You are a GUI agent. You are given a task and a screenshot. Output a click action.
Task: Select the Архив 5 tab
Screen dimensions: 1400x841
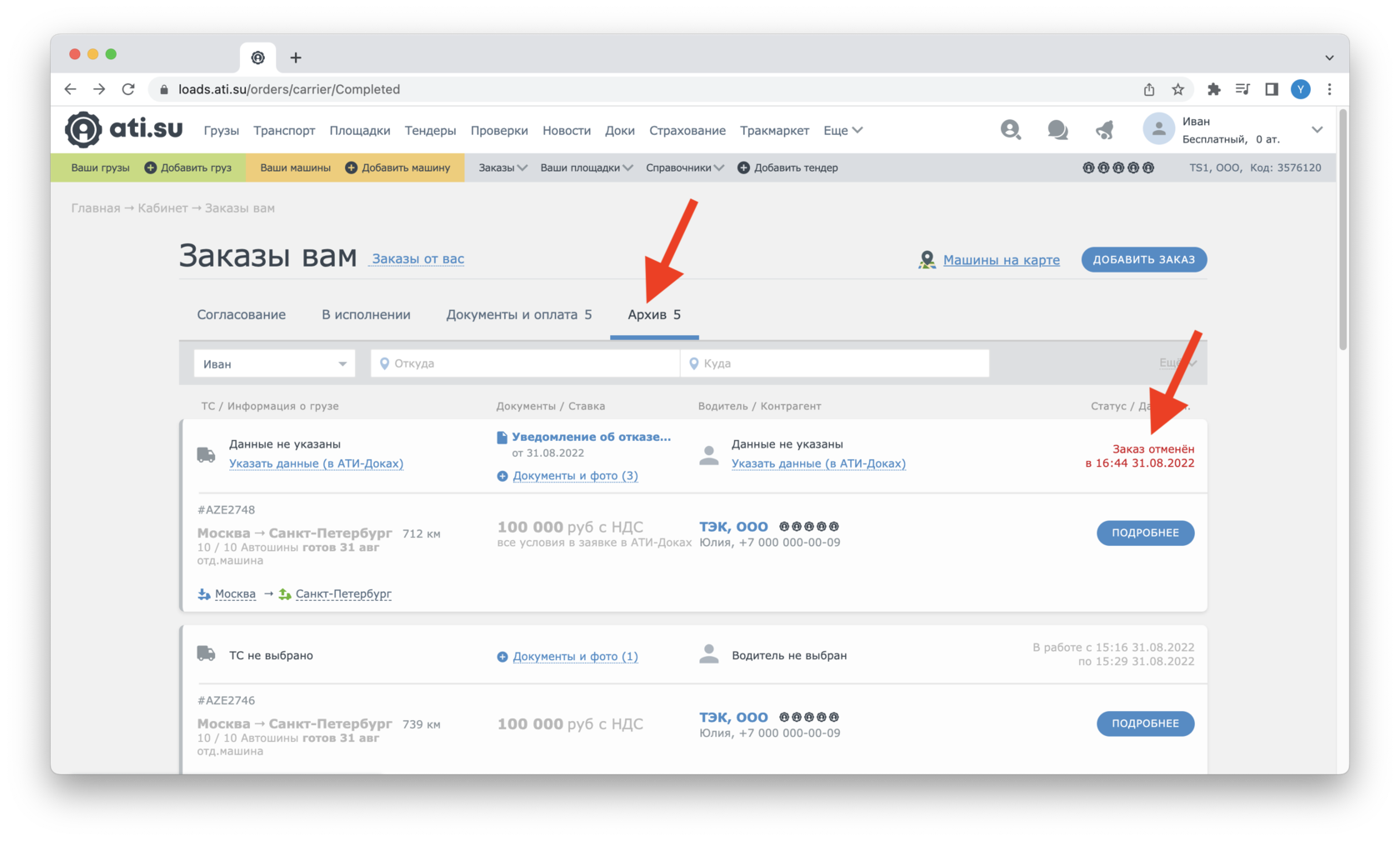click(x=654, y=314)
